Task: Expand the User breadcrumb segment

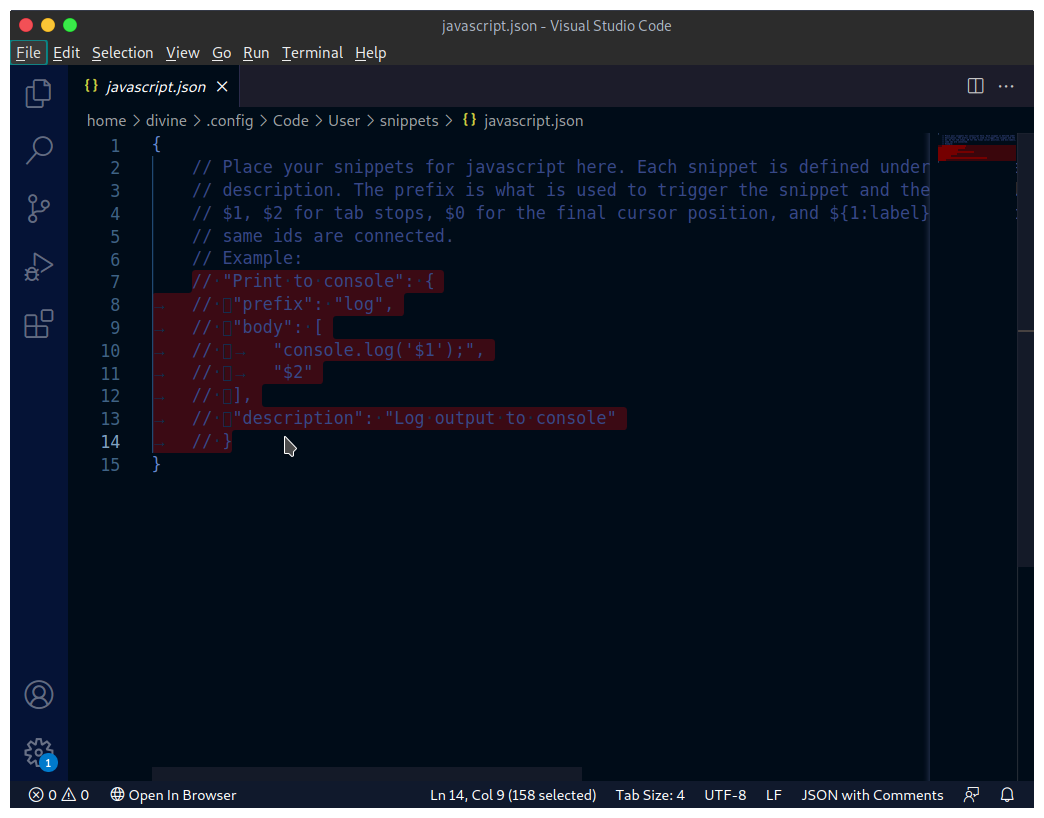Action: 344,120
